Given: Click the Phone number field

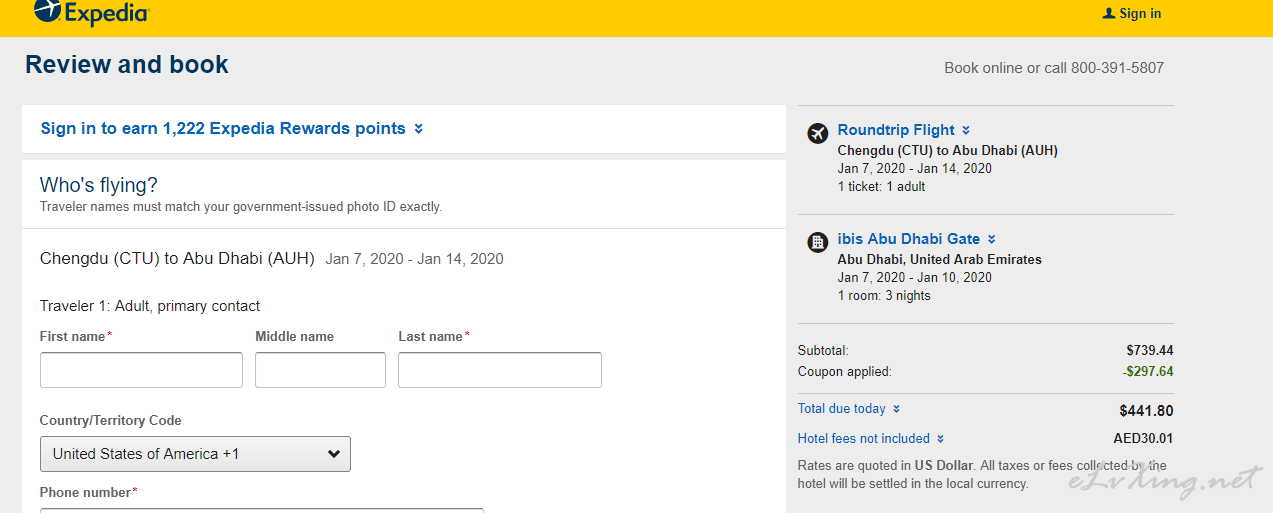Looking at the screenshot, I should (x=262, y=510).
